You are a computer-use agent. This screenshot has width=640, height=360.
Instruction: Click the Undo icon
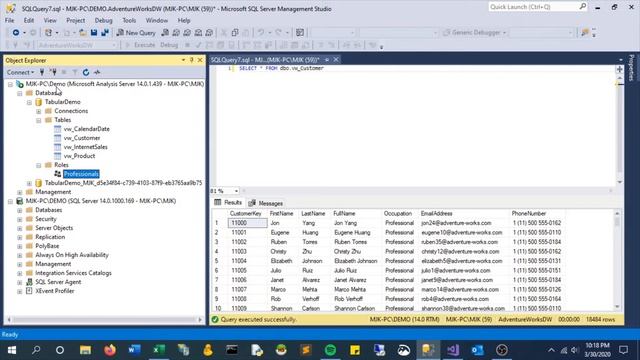(x=261, y=33)
